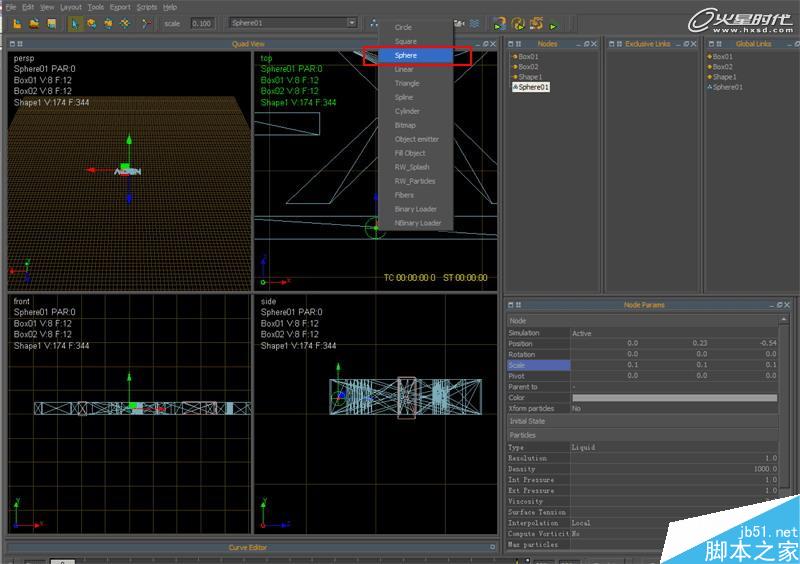Click the emitter particles toolbar icon
The image size is (800, 564).
coord(373,23)
